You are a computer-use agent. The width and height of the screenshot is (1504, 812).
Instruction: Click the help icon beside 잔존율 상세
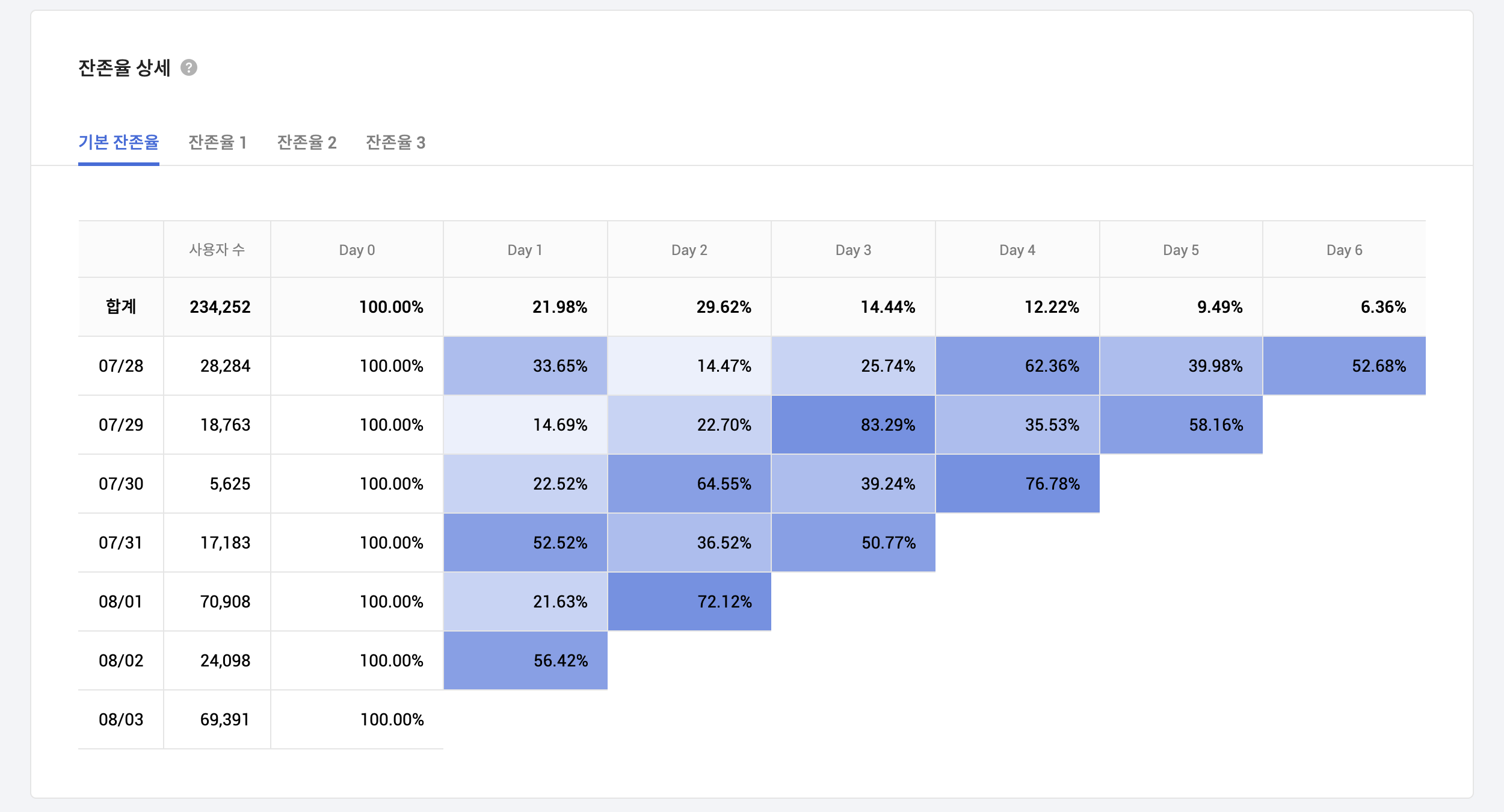(189, 67)
